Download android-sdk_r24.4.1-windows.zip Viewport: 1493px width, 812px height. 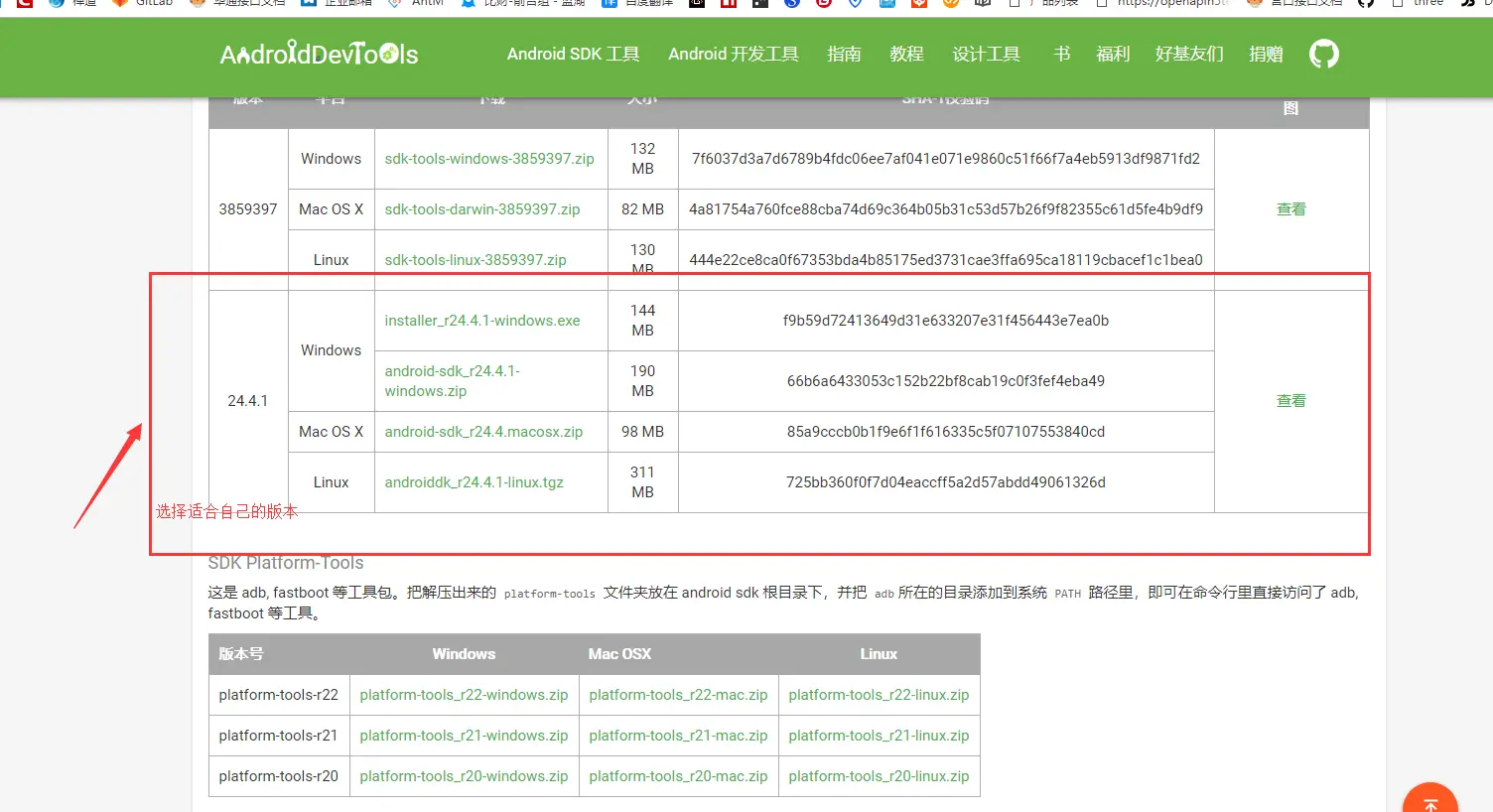[x=453, y=381]
